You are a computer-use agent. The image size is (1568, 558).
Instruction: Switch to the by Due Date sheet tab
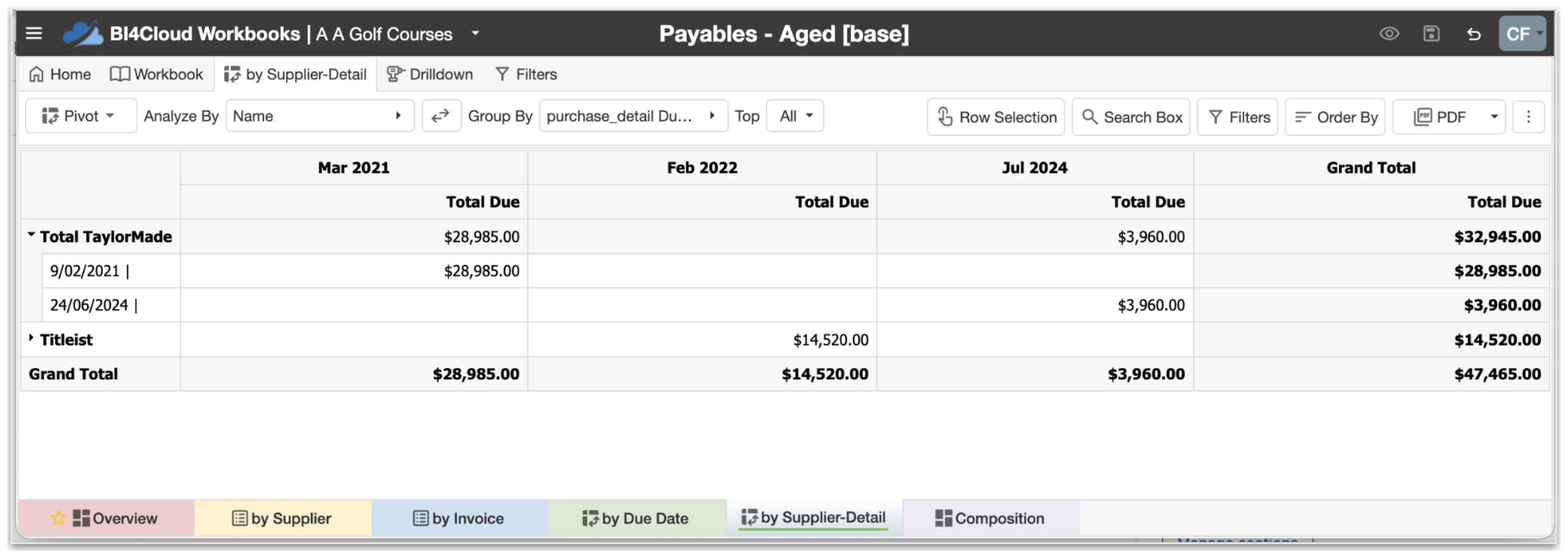(637, 518)
